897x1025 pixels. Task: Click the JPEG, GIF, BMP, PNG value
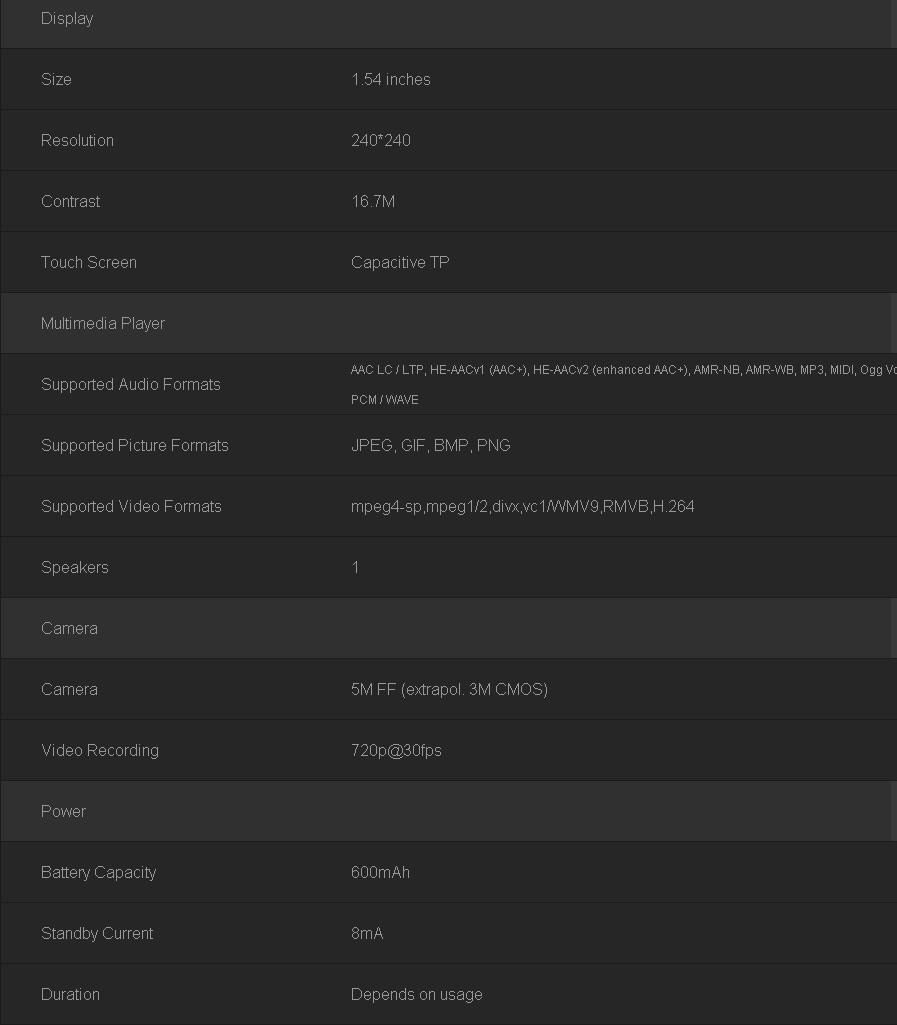(x=431, y=446)
